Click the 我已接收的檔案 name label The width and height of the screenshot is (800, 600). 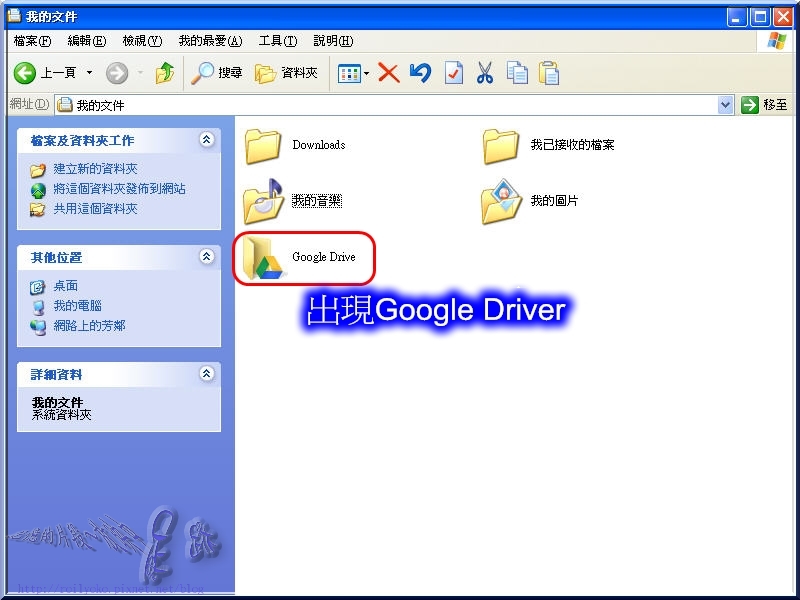[x=572, y=145]
